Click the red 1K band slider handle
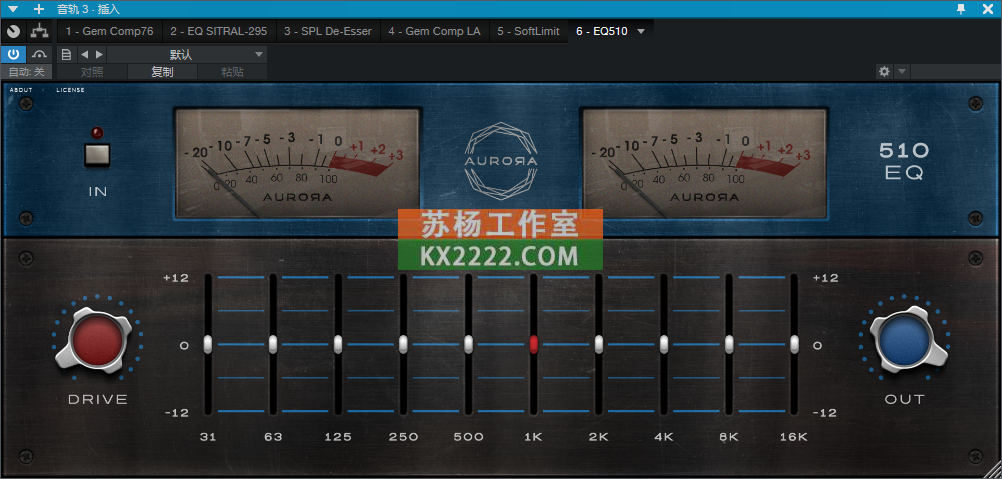This screenshot has height=479, width=1002. (x=534, y=344)
